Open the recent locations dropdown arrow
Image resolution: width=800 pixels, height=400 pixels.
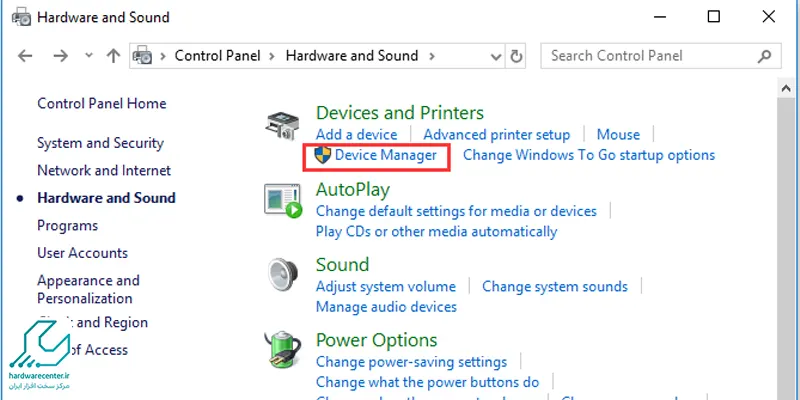point(89,56)
